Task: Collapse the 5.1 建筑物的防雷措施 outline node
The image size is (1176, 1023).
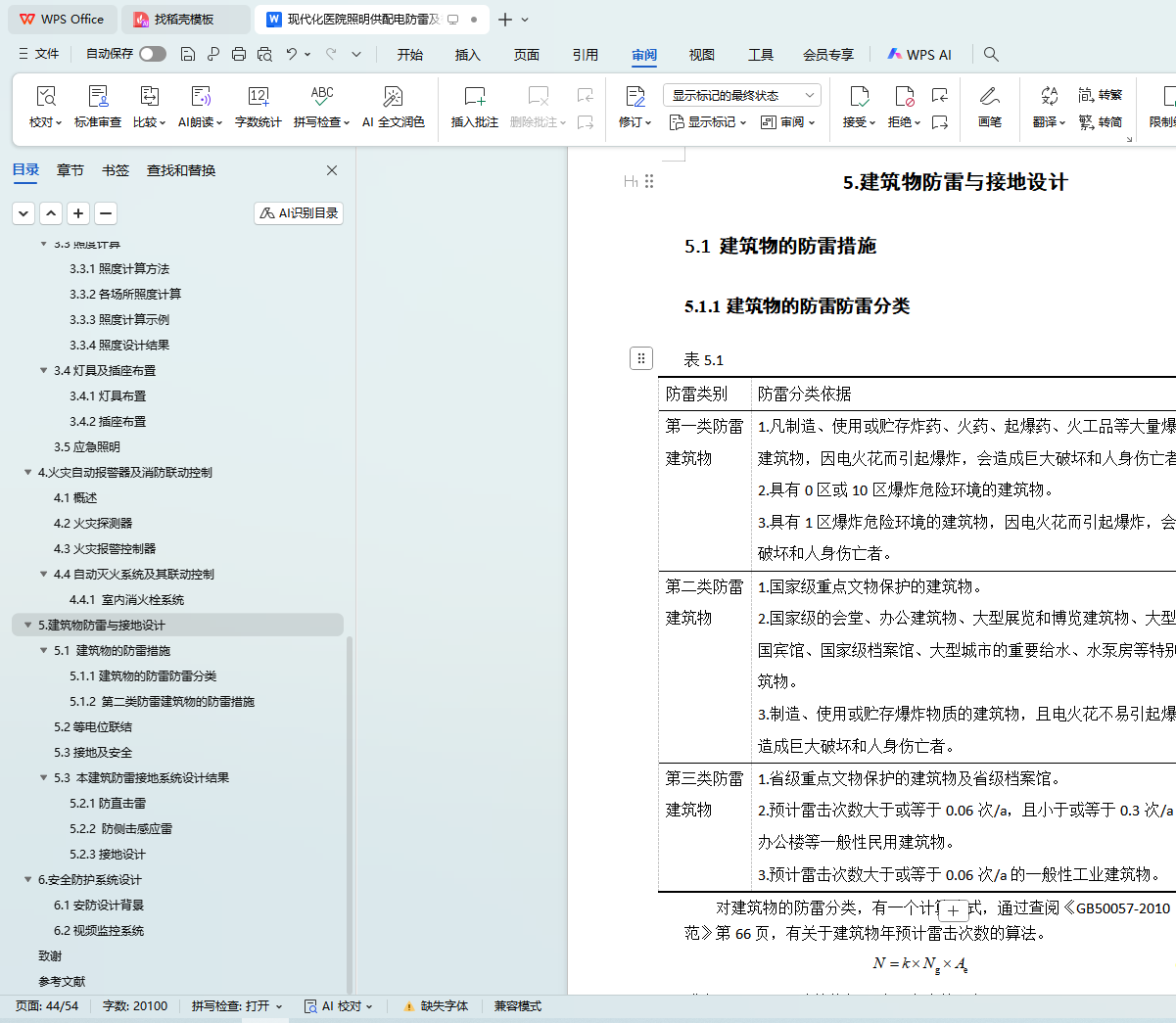Action: coord(43,650)
